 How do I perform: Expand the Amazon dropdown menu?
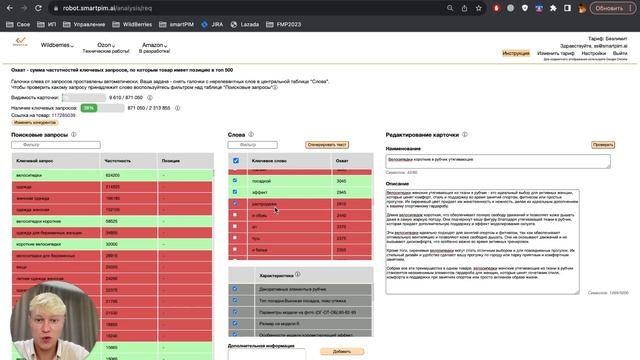154,45
